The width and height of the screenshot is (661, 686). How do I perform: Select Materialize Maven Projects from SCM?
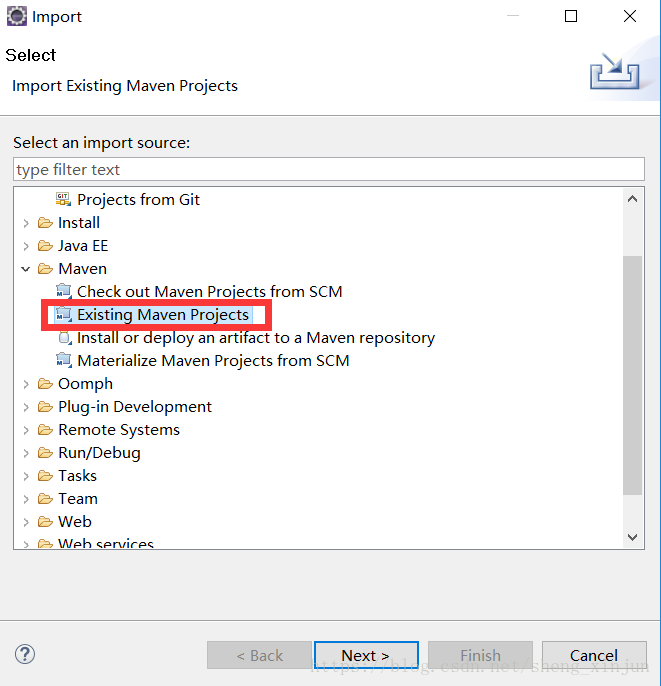[x=213, y=360]
